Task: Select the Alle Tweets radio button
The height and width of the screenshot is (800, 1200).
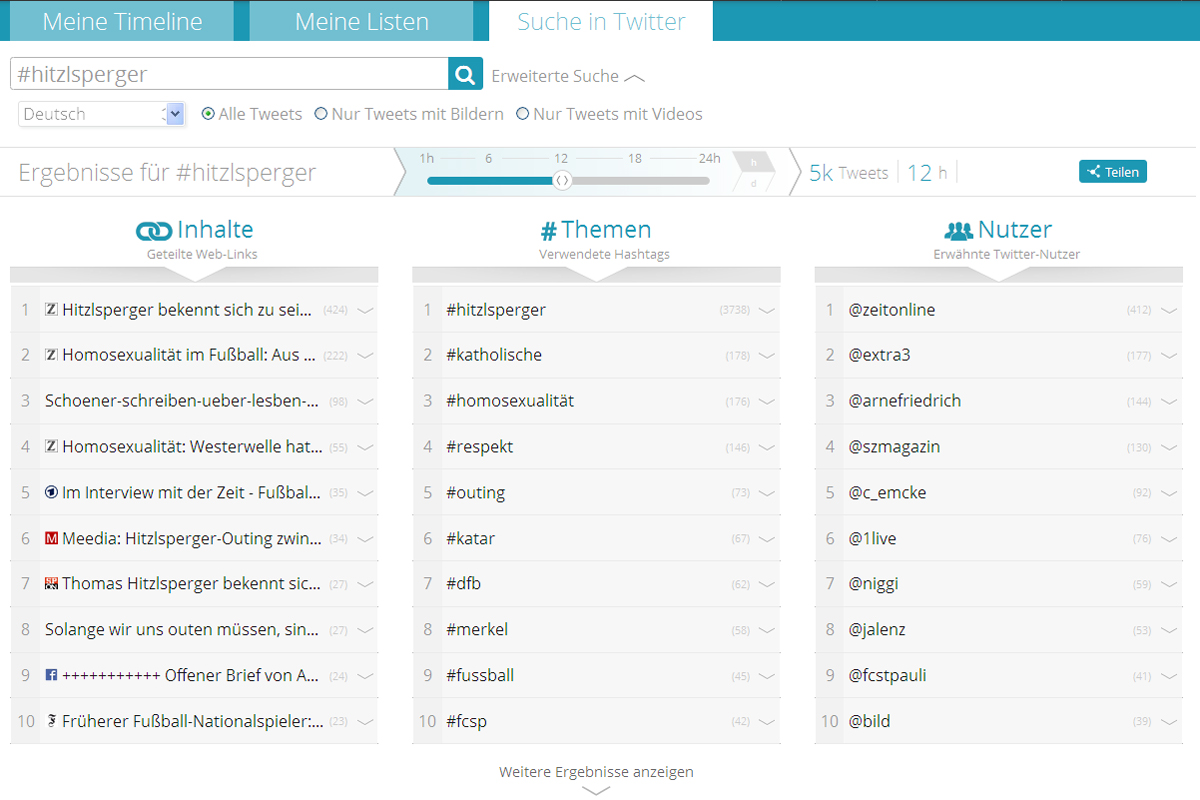Action: tap(208, 114)
